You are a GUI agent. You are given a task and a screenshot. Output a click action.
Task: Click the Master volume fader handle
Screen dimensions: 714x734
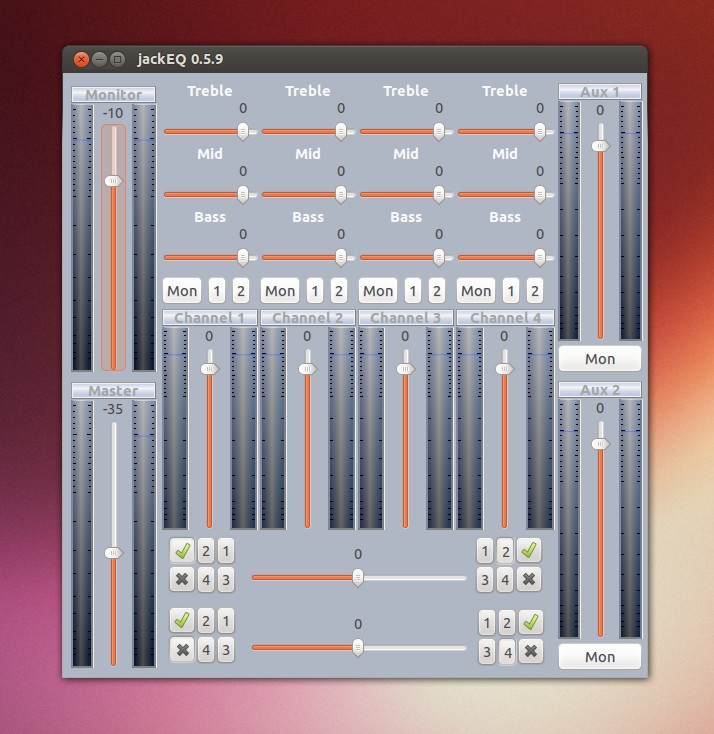(113, 553)
